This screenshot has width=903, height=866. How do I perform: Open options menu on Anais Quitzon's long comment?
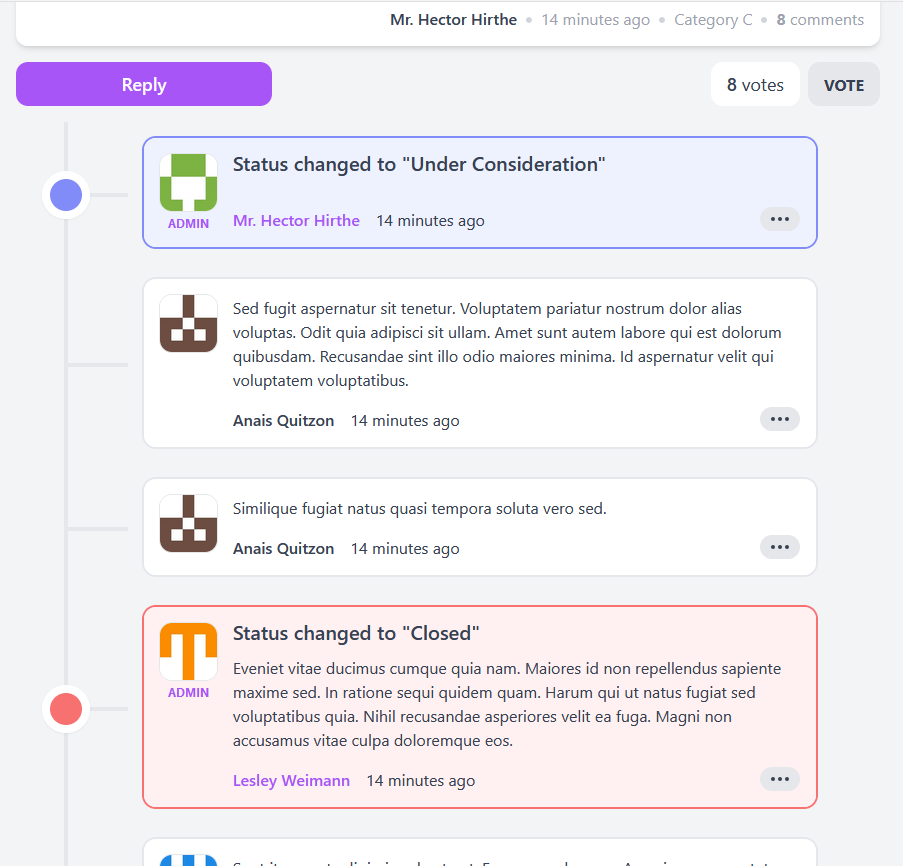[x=780, y=419]
